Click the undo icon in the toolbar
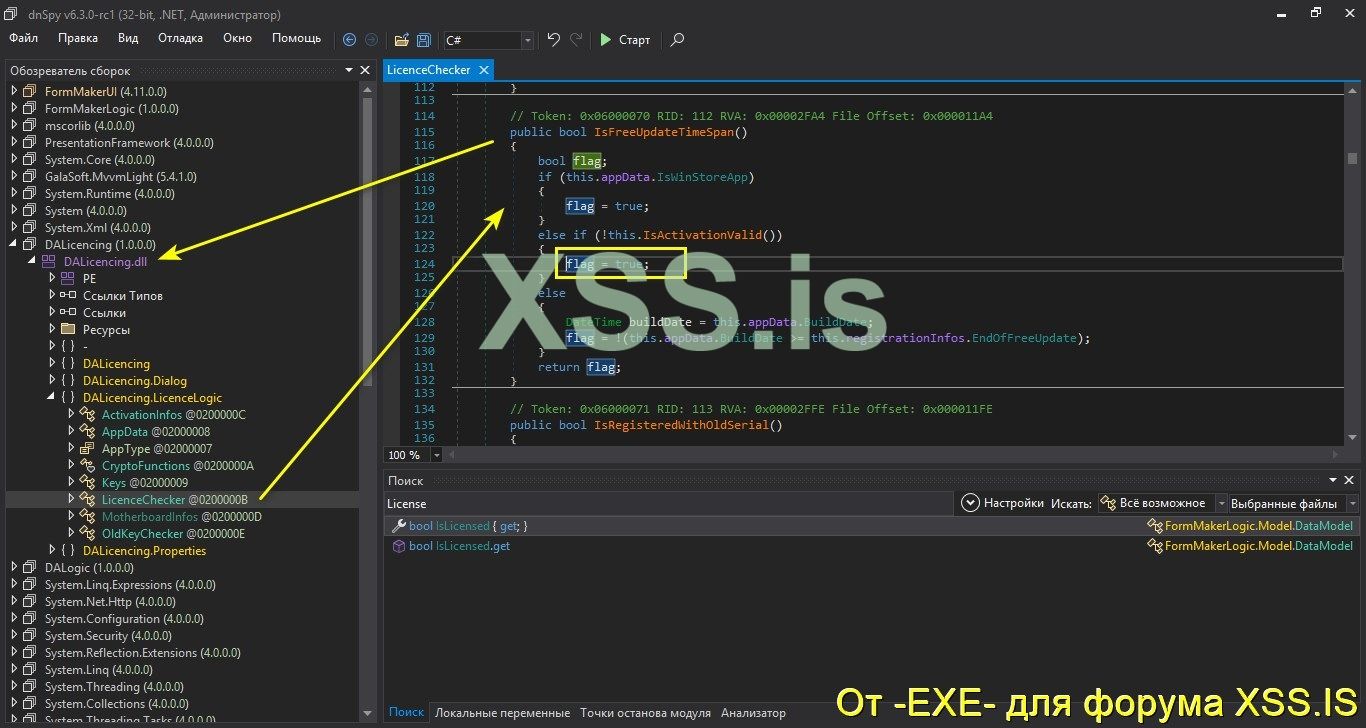The height and width of the screenshot is (728, 1366). point(553,40)
